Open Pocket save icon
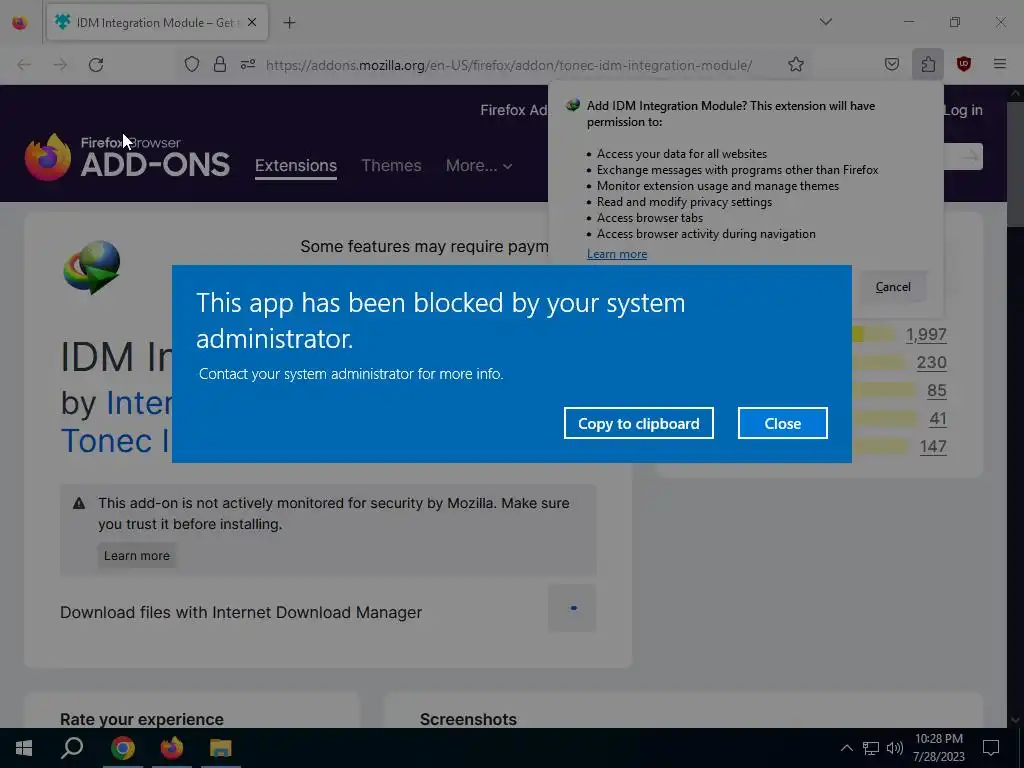The height and width of the screenshot is (768, 1024). coord(891,65)
